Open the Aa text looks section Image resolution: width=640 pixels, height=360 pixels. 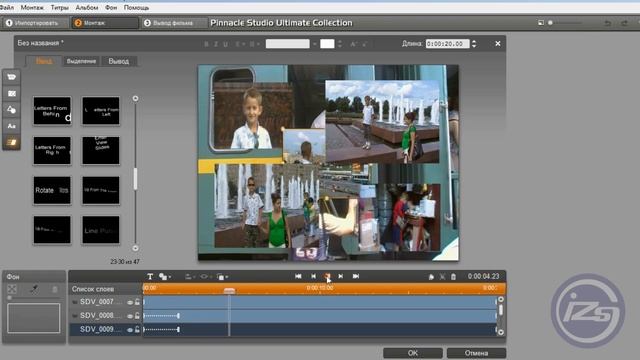[x=11, y=126]
